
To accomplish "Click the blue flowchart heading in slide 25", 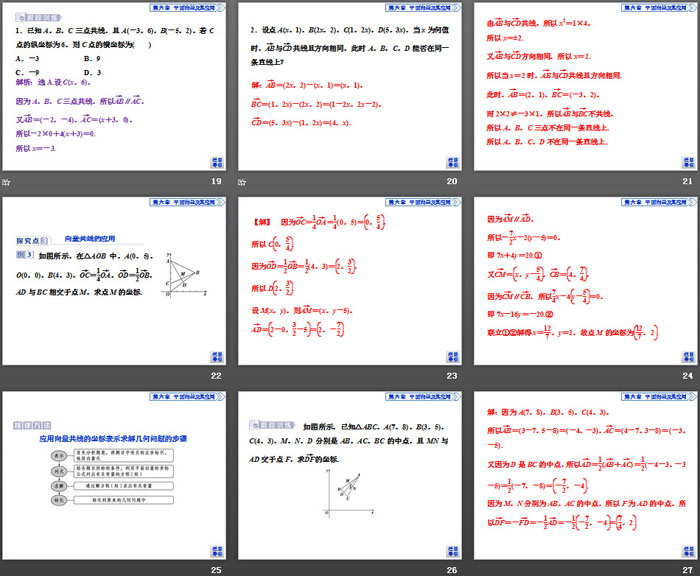I will pyautogui.click(x=113, y=439).
